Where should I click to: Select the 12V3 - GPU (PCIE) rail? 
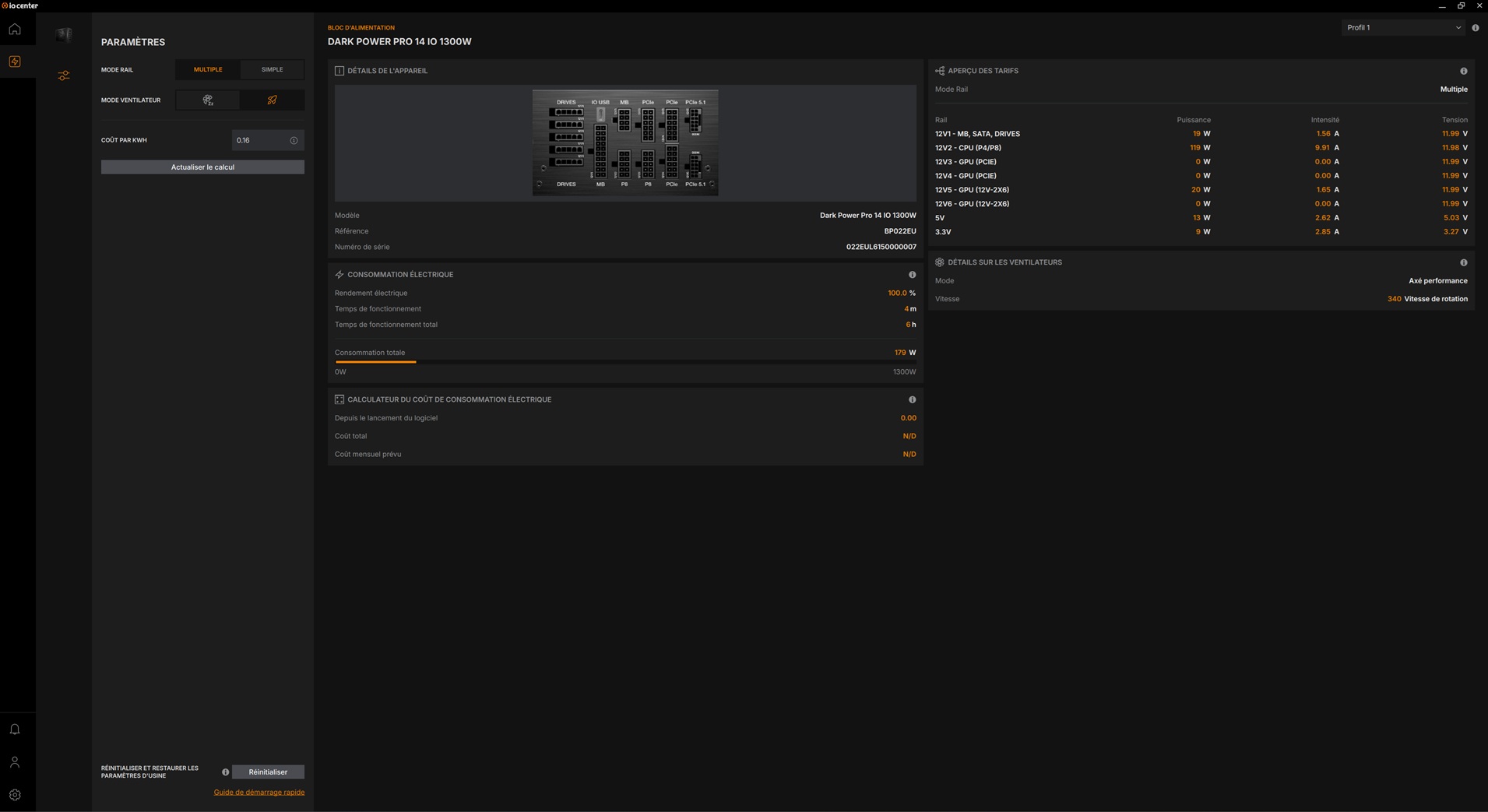tap(1201, 162)
